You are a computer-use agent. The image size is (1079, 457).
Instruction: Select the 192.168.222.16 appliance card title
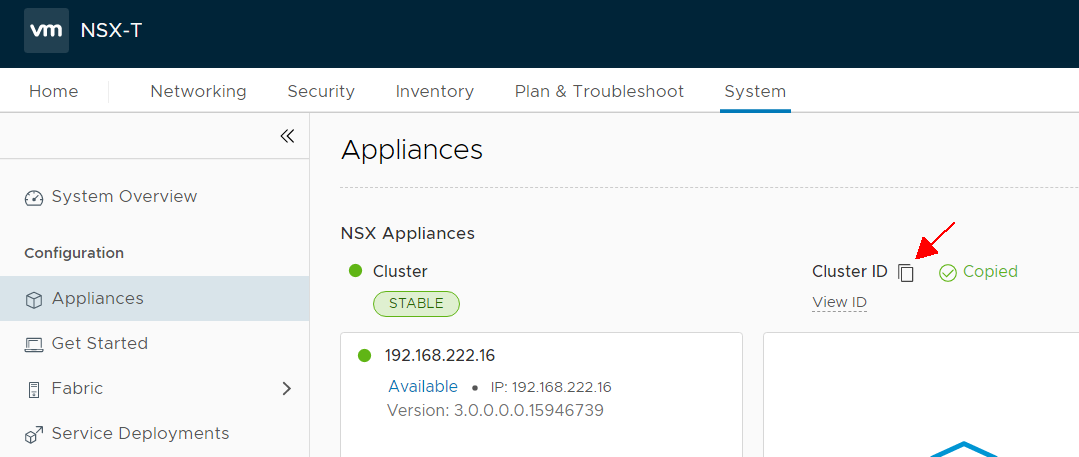point(440,356)
